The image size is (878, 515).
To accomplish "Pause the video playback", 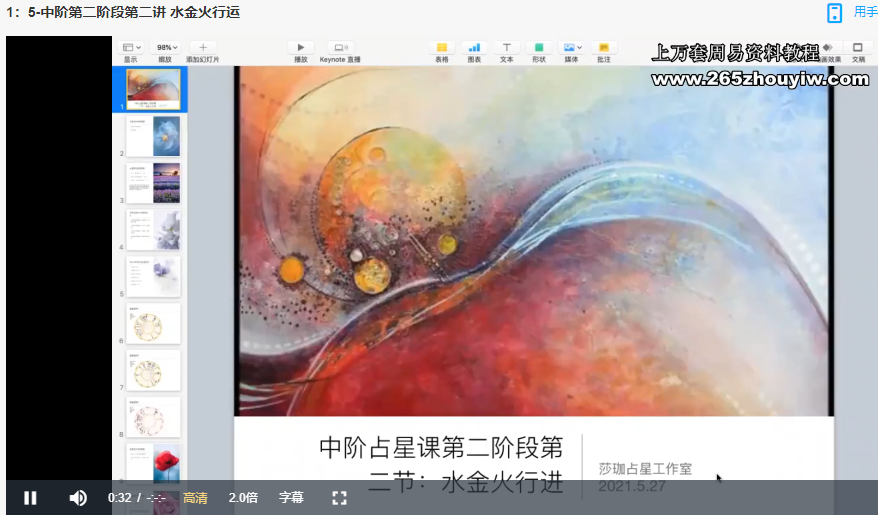I will coord(30,498).
